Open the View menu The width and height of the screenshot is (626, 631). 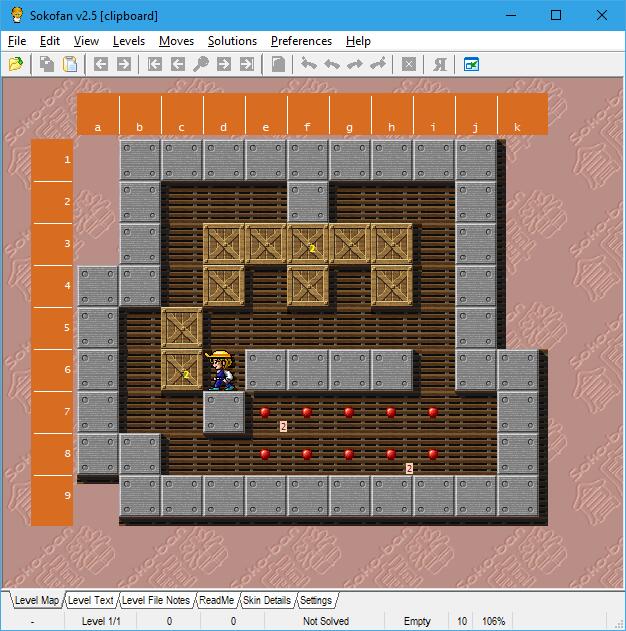tap(86, 41)
